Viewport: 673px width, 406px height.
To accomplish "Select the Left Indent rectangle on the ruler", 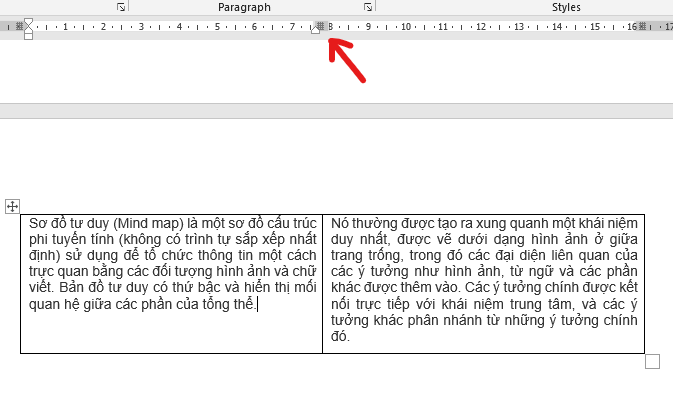I will tap(28, 36).
